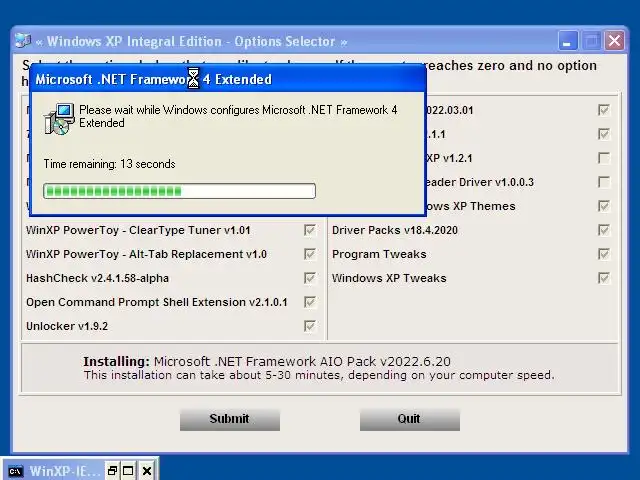Minimize the Options Selector window
The width and height of the screenshot is (640, 480).
point(567,41)
